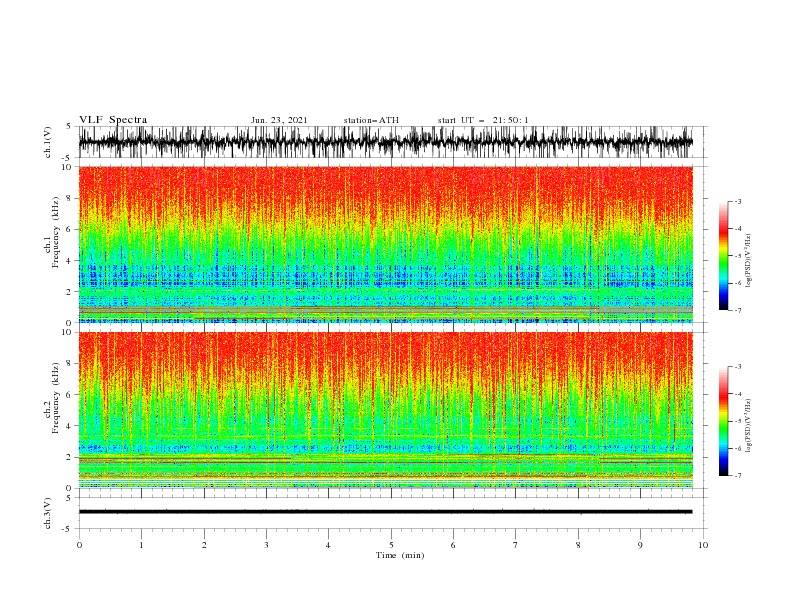
Task: Click inside the ch.2 frequency spectrogram
Action: pyautogui.click(x=385, y=410)
